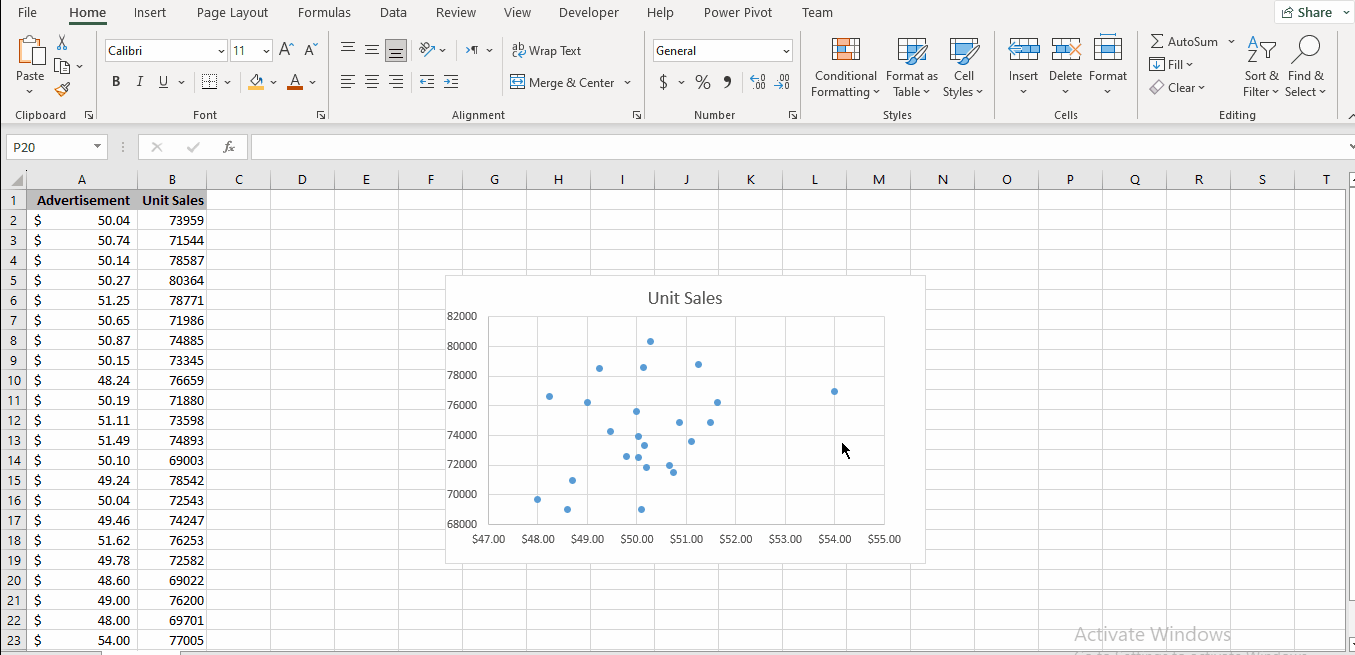1355x655 pixels.
Task: Toggle Italic text formatting
Action: point(140,82)
